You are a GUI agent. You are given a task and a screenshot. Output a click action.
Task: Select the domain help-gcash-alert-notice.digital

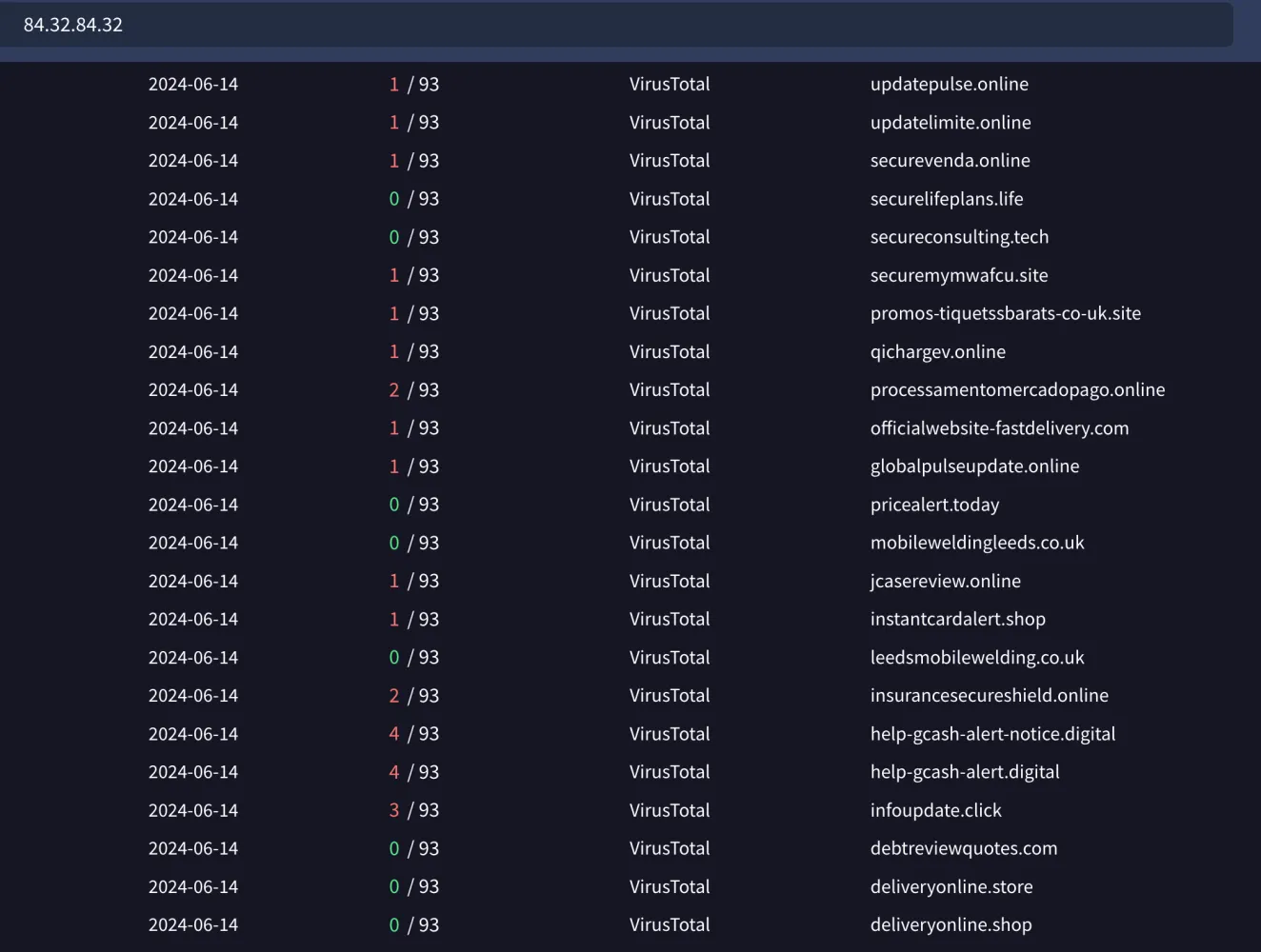click(x=993, y=734)
